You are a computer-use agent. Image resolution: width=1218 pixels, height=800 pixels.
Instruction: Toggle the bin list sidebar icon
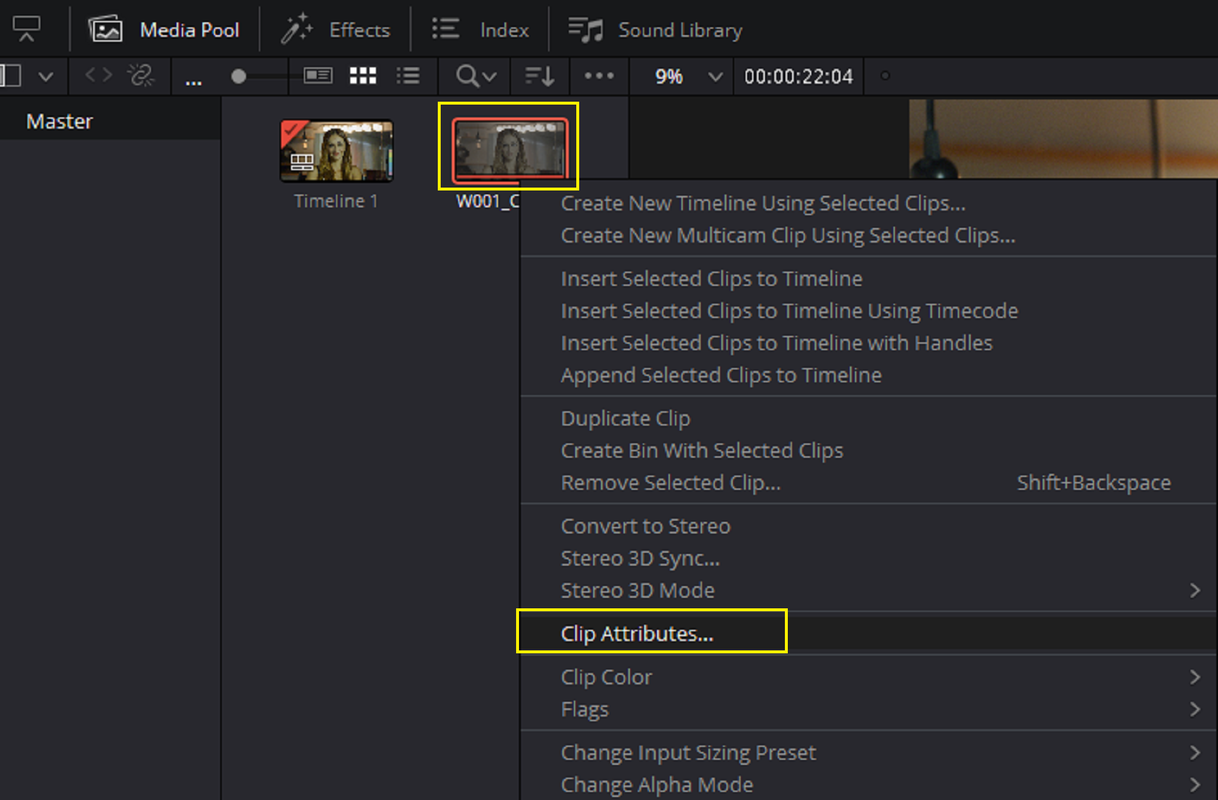[12, 76]
